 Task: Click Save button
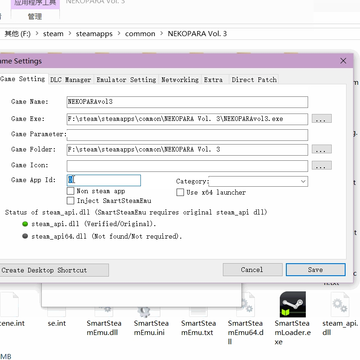tap(315, 270)
